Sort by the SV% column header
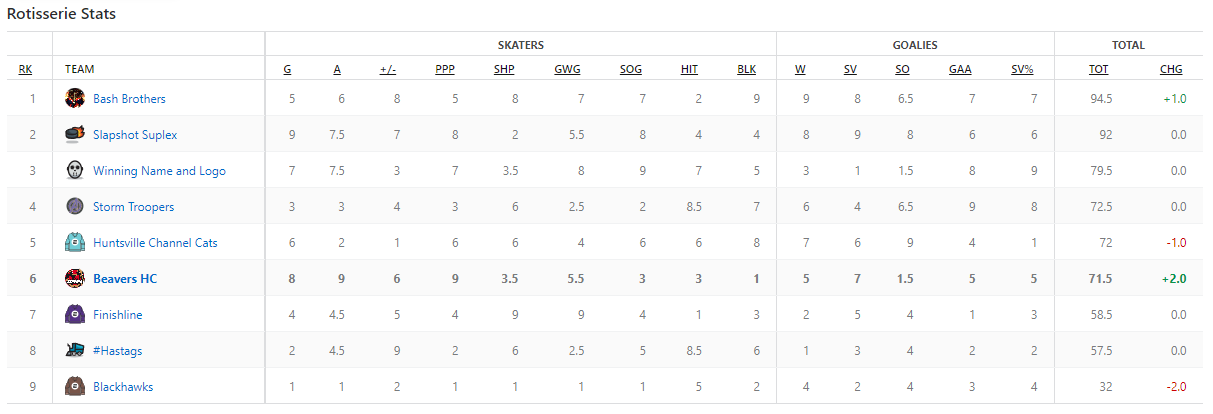Screen dimensions: 1213x414 pyautogui.click(x=1022, y=70)
